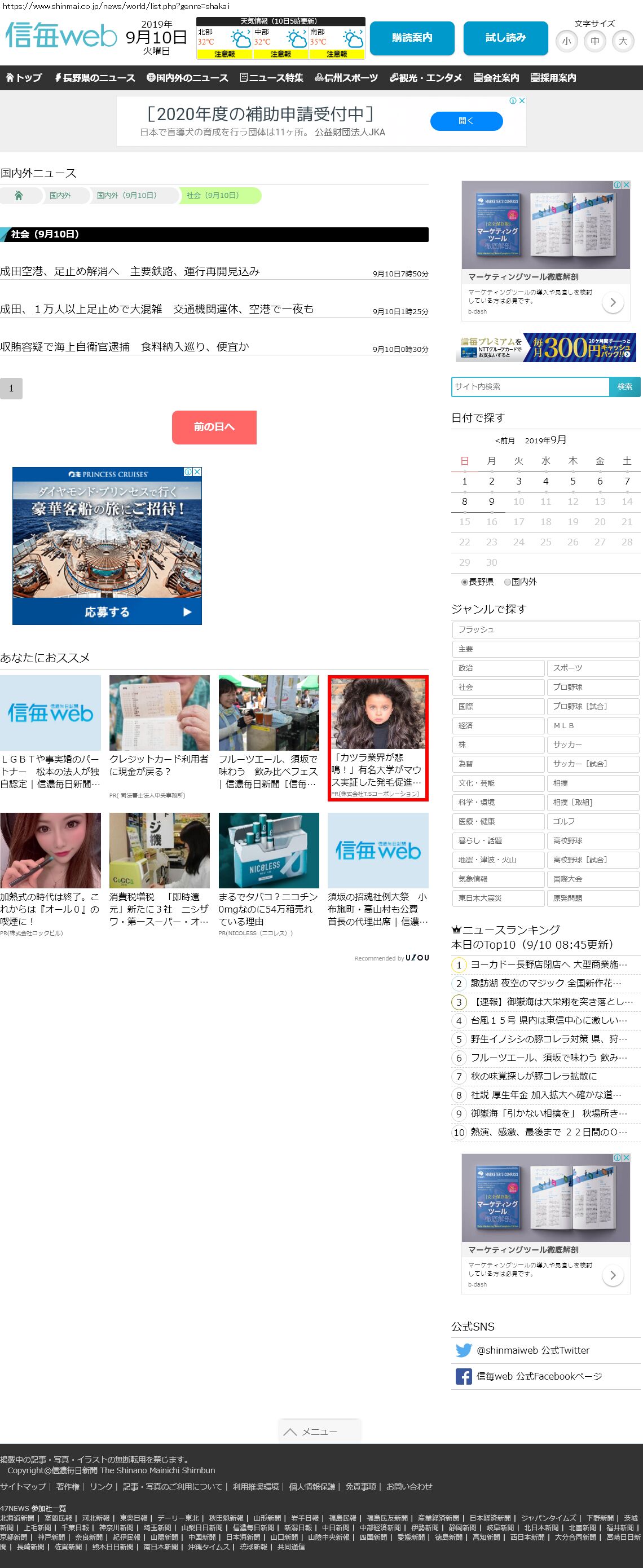Open ニュース特集 menu
643x1568 pixels.
271,78
